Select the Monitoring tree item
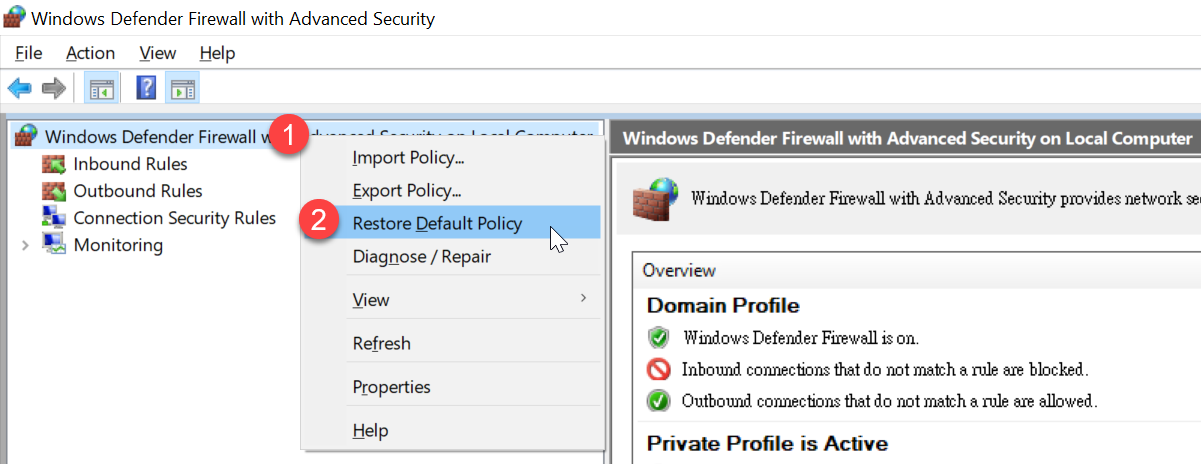This screenshot has height=464, width=1201. tap(118, 245)
